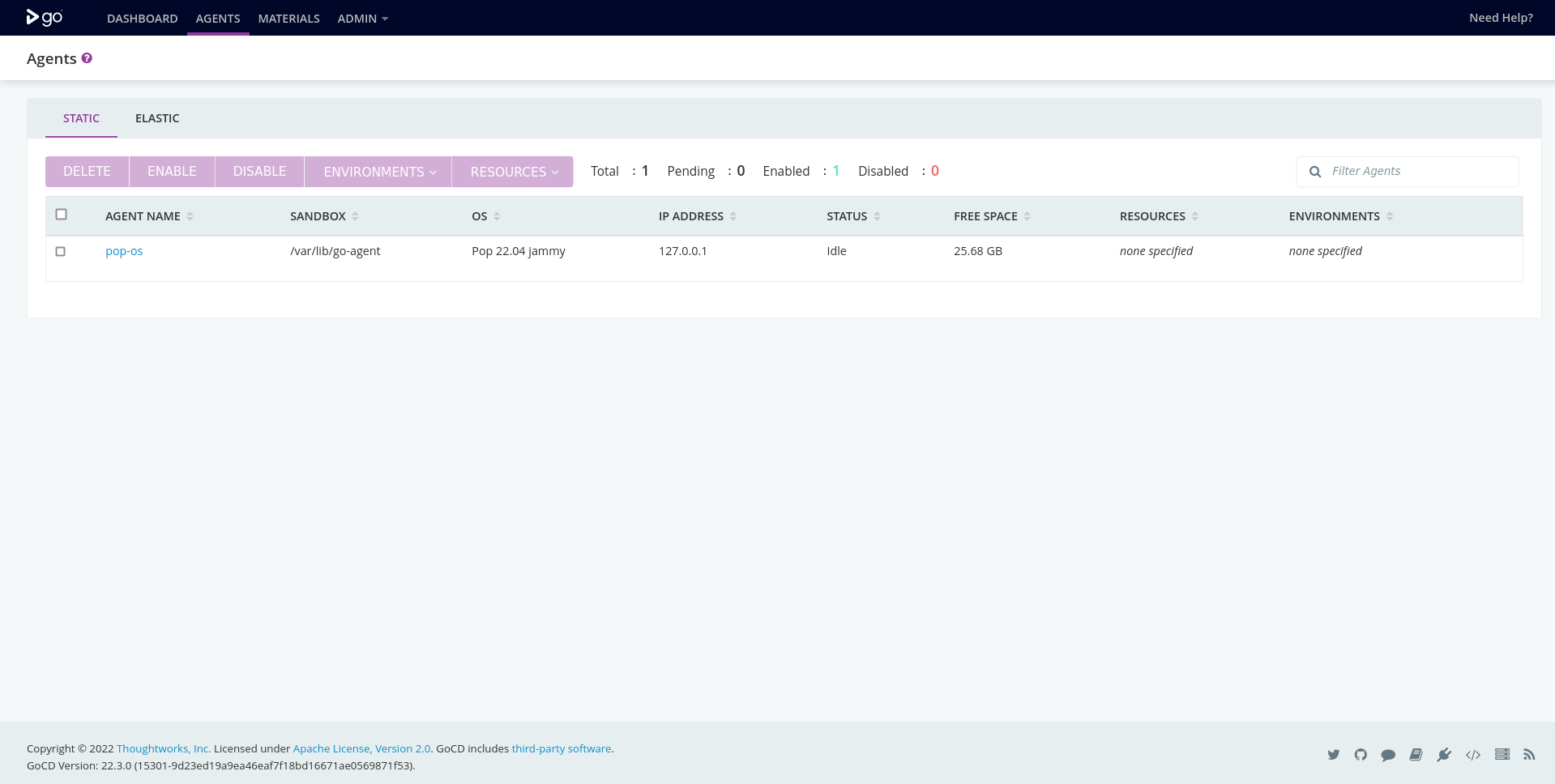Screen dimensions: 1555x784
Task: Click the plugins plug icon
Action: 1444,755
